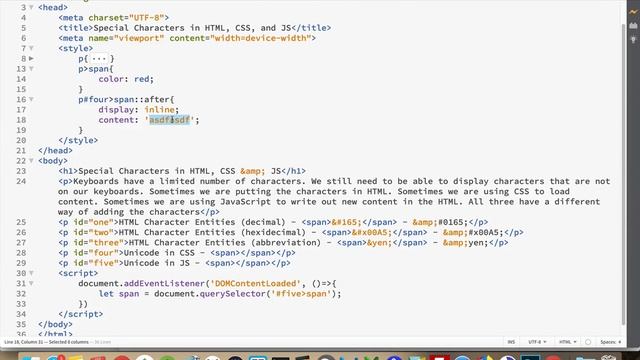Click the opening title tag on line 5
640x360 pixels.
76,28
